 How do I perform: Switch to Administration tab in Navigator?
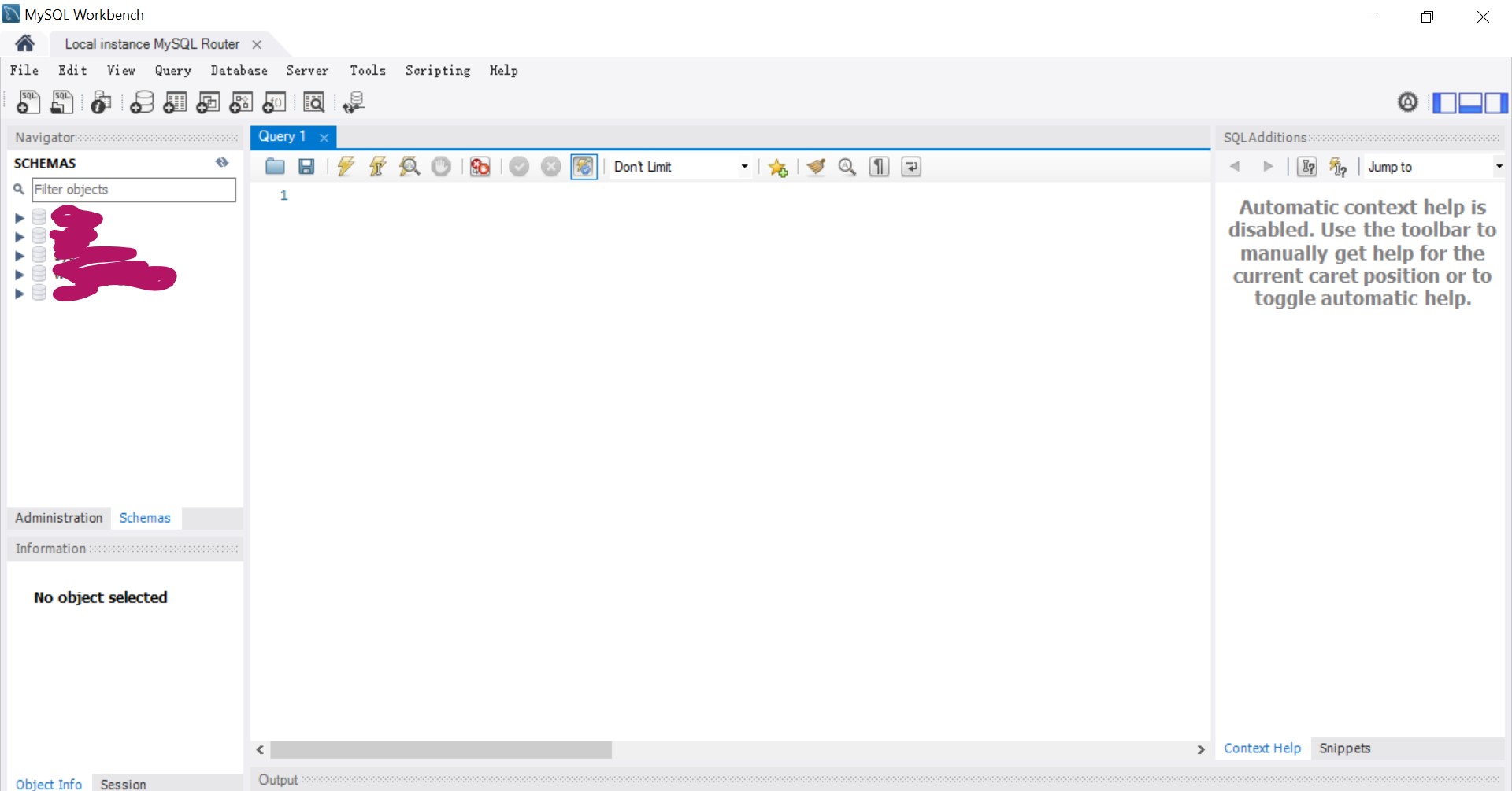point(59,518)
